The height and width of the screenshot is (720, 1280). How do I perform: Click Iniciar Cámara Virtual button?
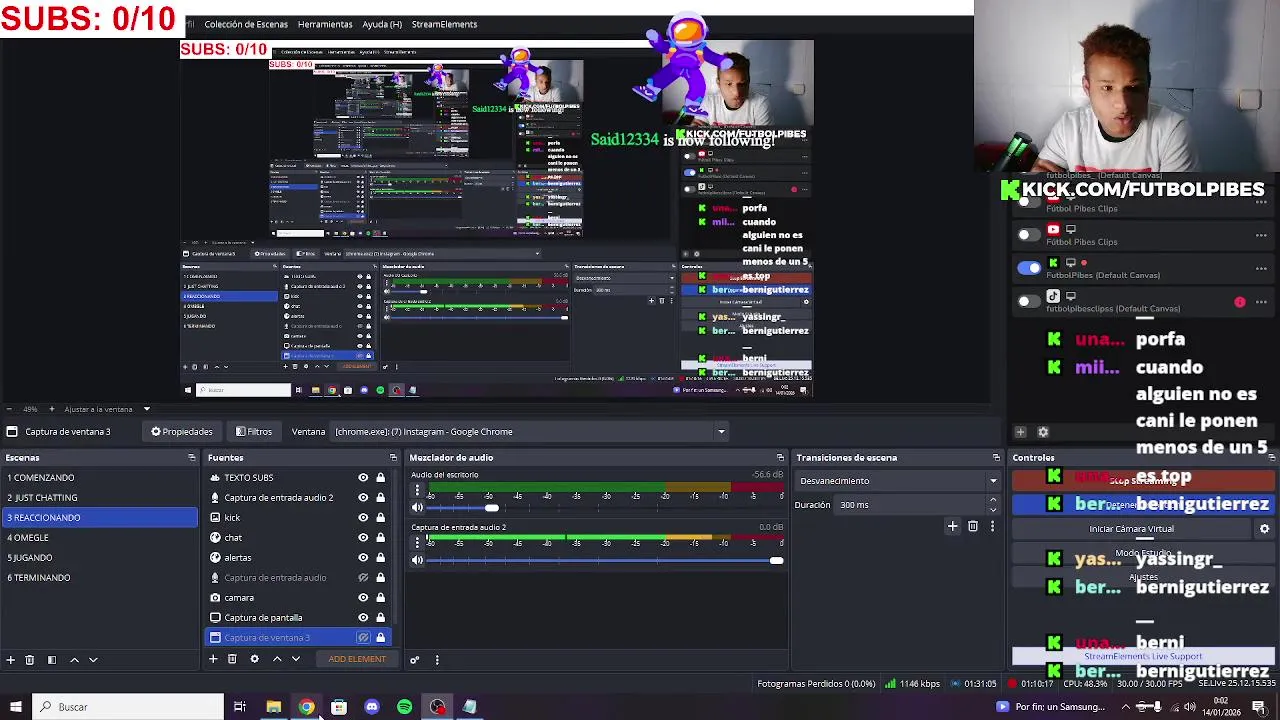1132,529
